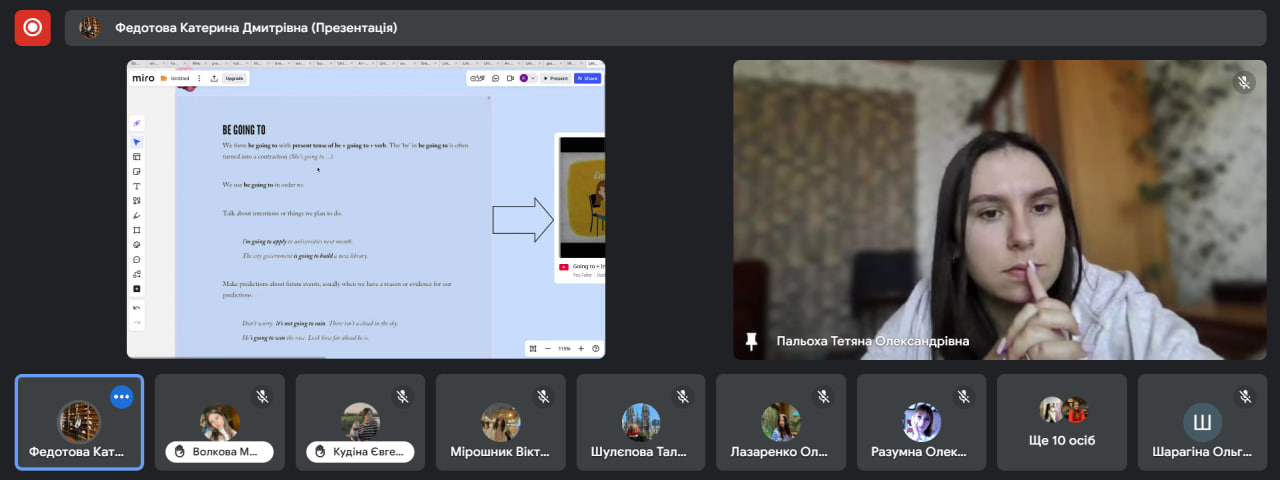This screenshot has width=1280, height=480.
Task: Click the muted mic icon on Шулєпова tile
Action: [x=683, y=396]
